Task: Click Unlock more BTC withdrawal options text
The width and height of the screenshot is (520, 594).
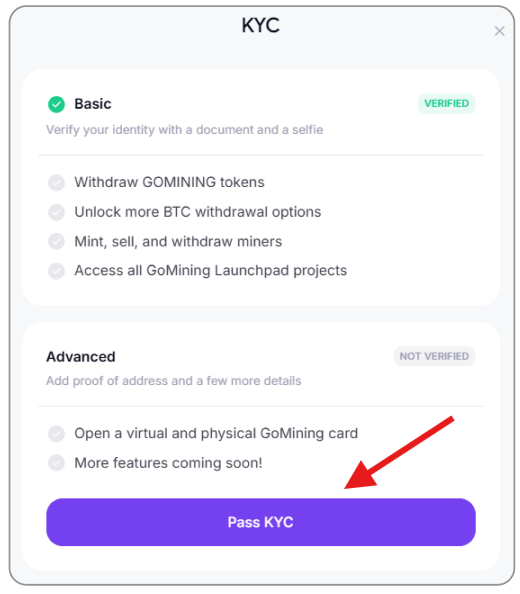Action: pos(198,212)
